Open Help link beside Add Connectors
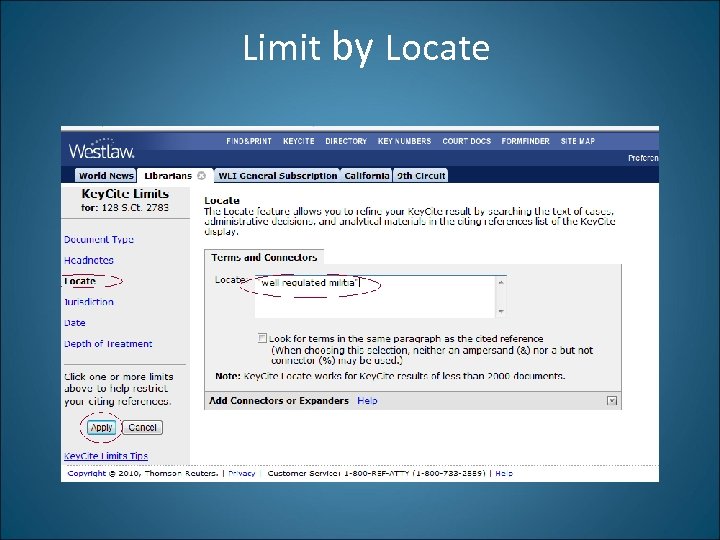 click(x=367, y=401)
